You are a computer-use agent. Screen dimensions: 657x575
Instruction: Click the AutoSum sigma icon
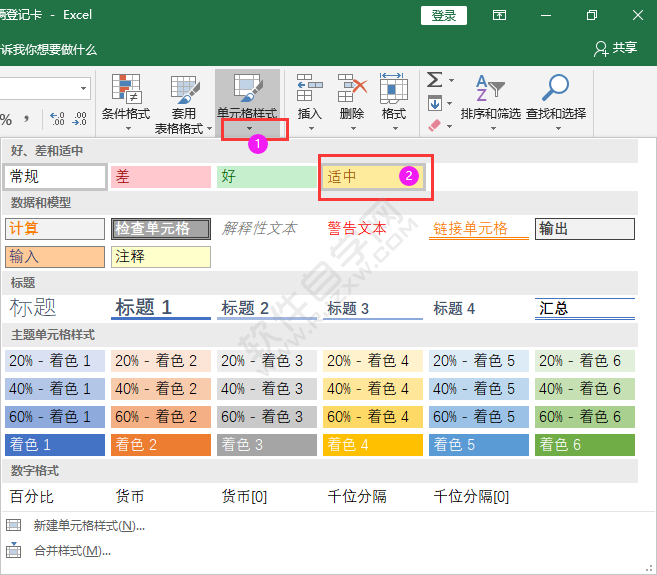[435, 80]
